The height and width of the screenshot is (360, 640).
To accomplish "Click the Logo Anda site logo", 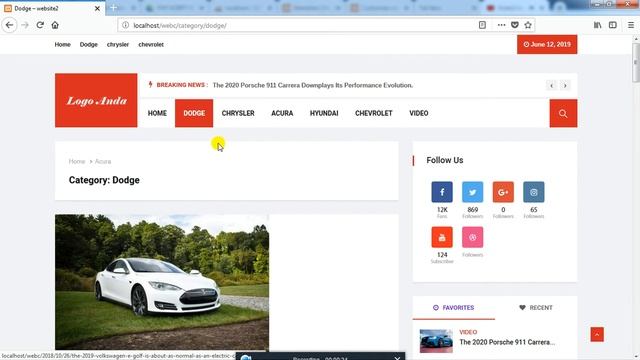I will [x=96, y=100].
